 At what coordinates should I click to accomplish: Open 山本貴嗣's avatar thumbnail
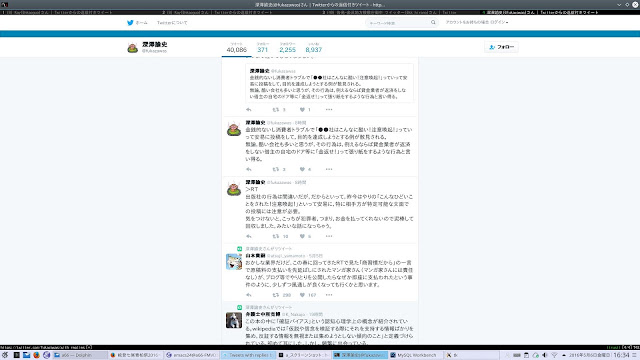click(234, 262)
